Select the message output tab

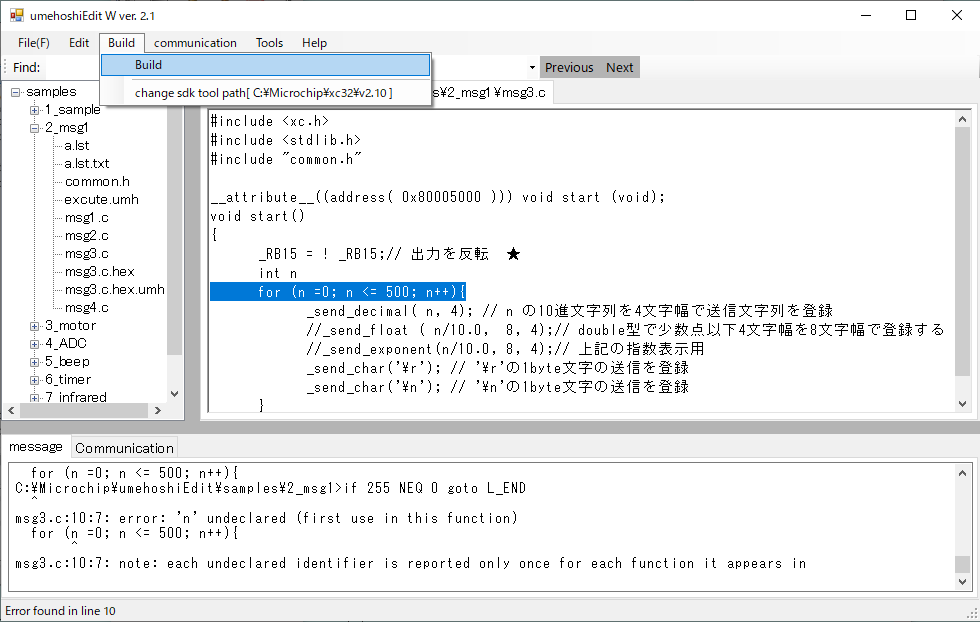pyautogui.click(x=35, y=447)
